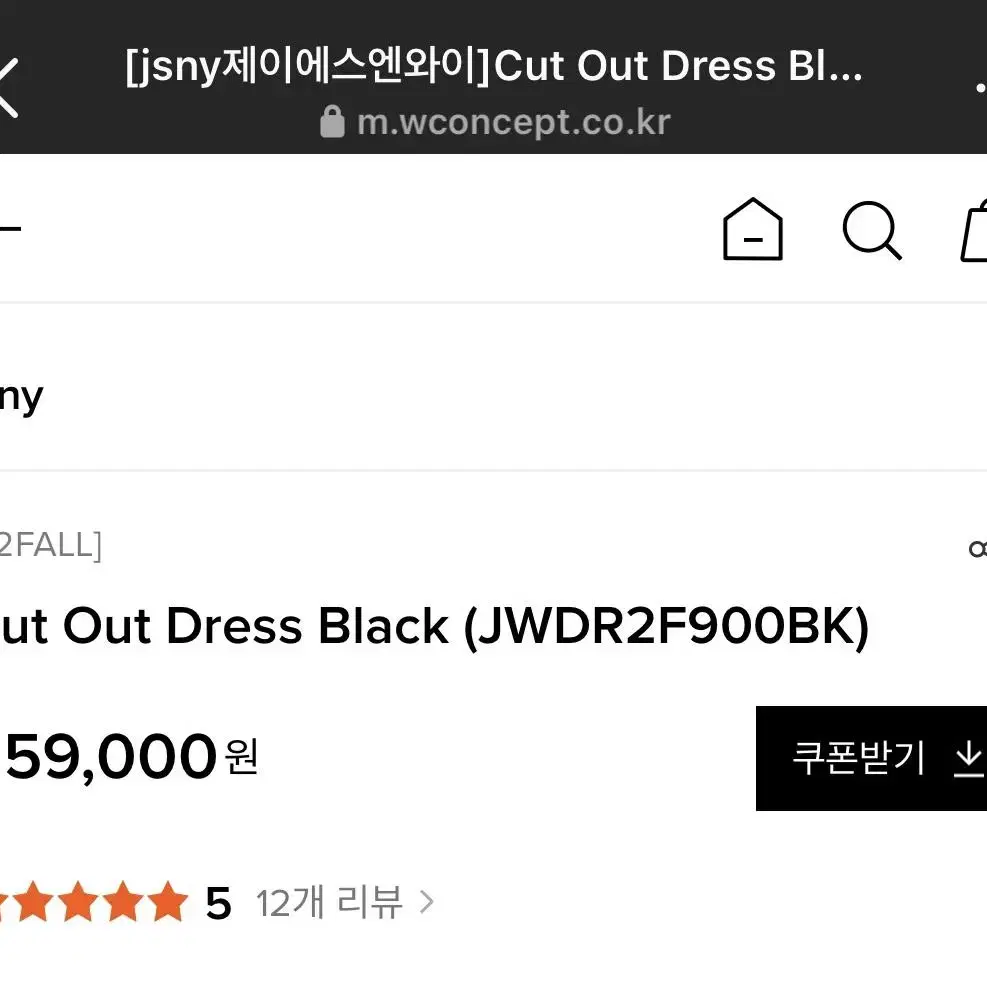Click the m.wconcept.co.kr address text

pos(514,122)
